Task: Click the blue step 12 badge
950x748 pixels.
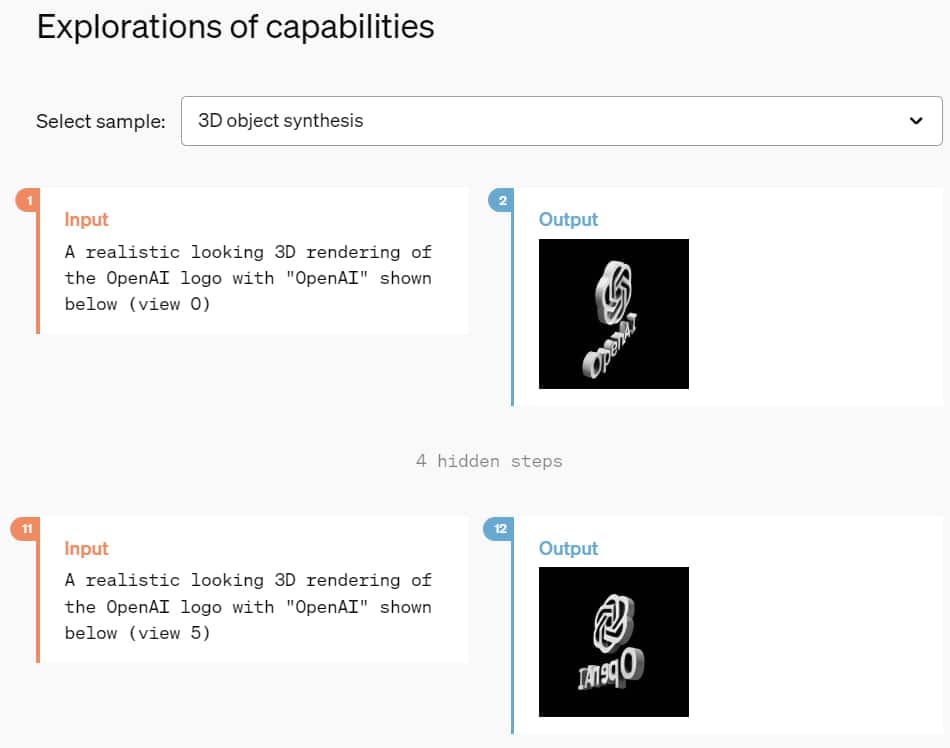Action: [499, 529]
